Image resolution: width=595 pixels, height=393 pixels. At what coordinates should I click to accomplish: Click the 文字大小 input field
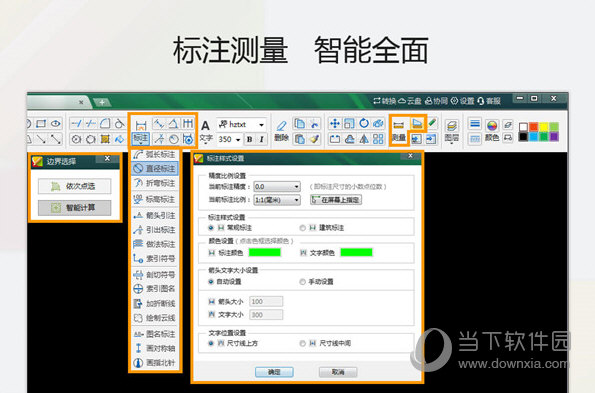point(266,314)
